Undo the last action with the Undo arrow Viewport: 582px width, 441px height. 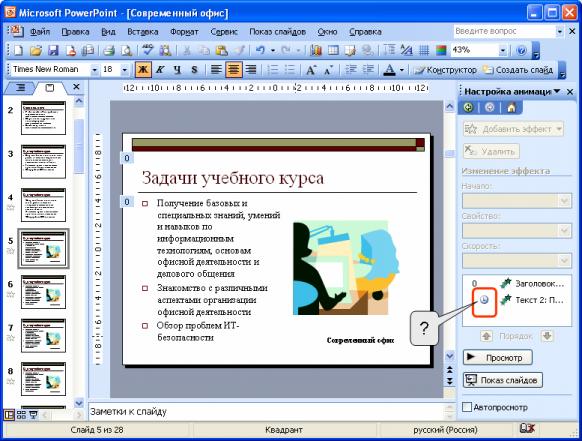[260, 50]
